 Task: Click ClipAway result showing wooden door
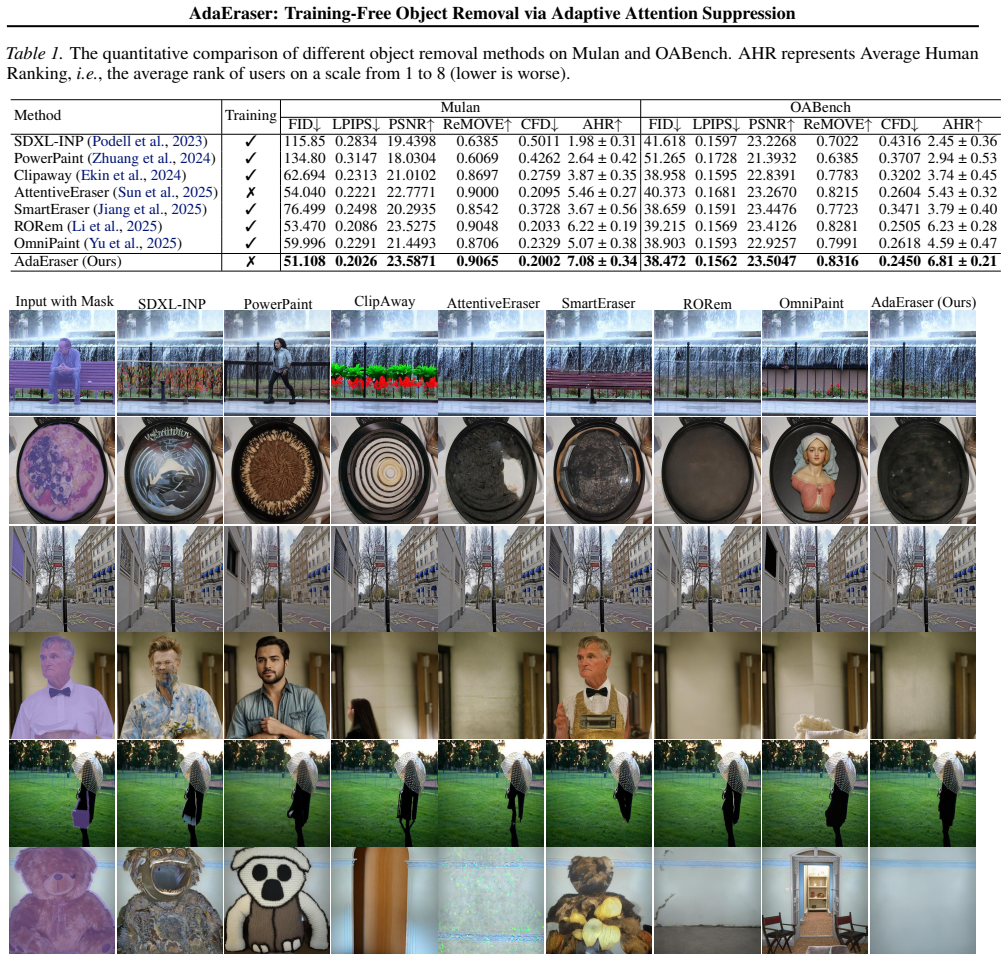click(x=384, y=900)
